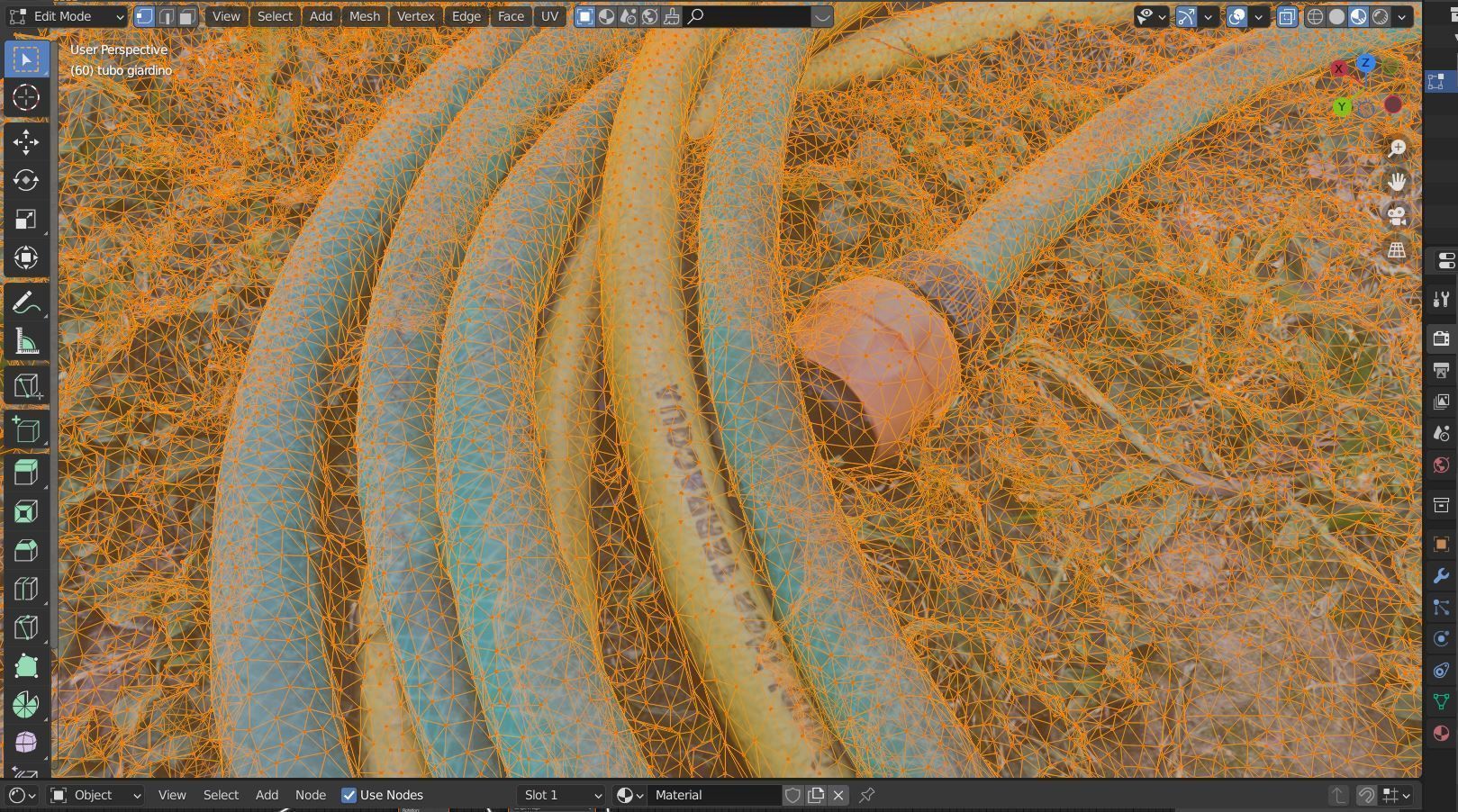Open the Object properties orange square tab
Image resolution: width=1458 pixels, height=812 pixels.
[1441, 545]
